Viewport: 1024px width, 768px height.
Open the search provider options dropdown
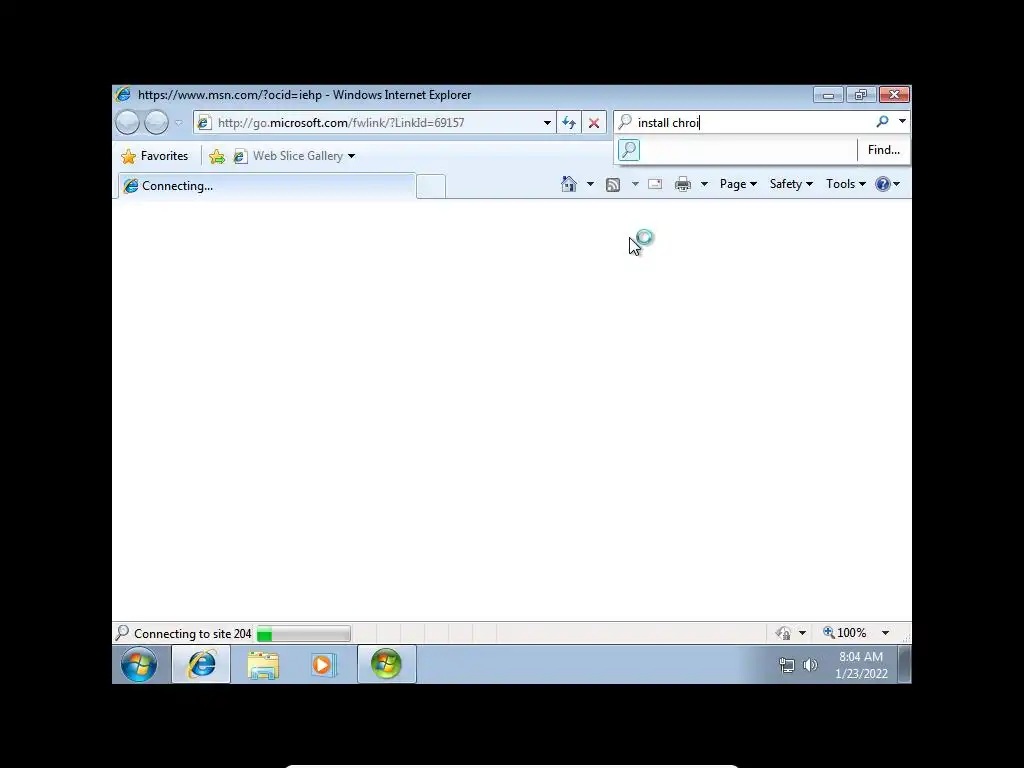[x=902, y=121]
